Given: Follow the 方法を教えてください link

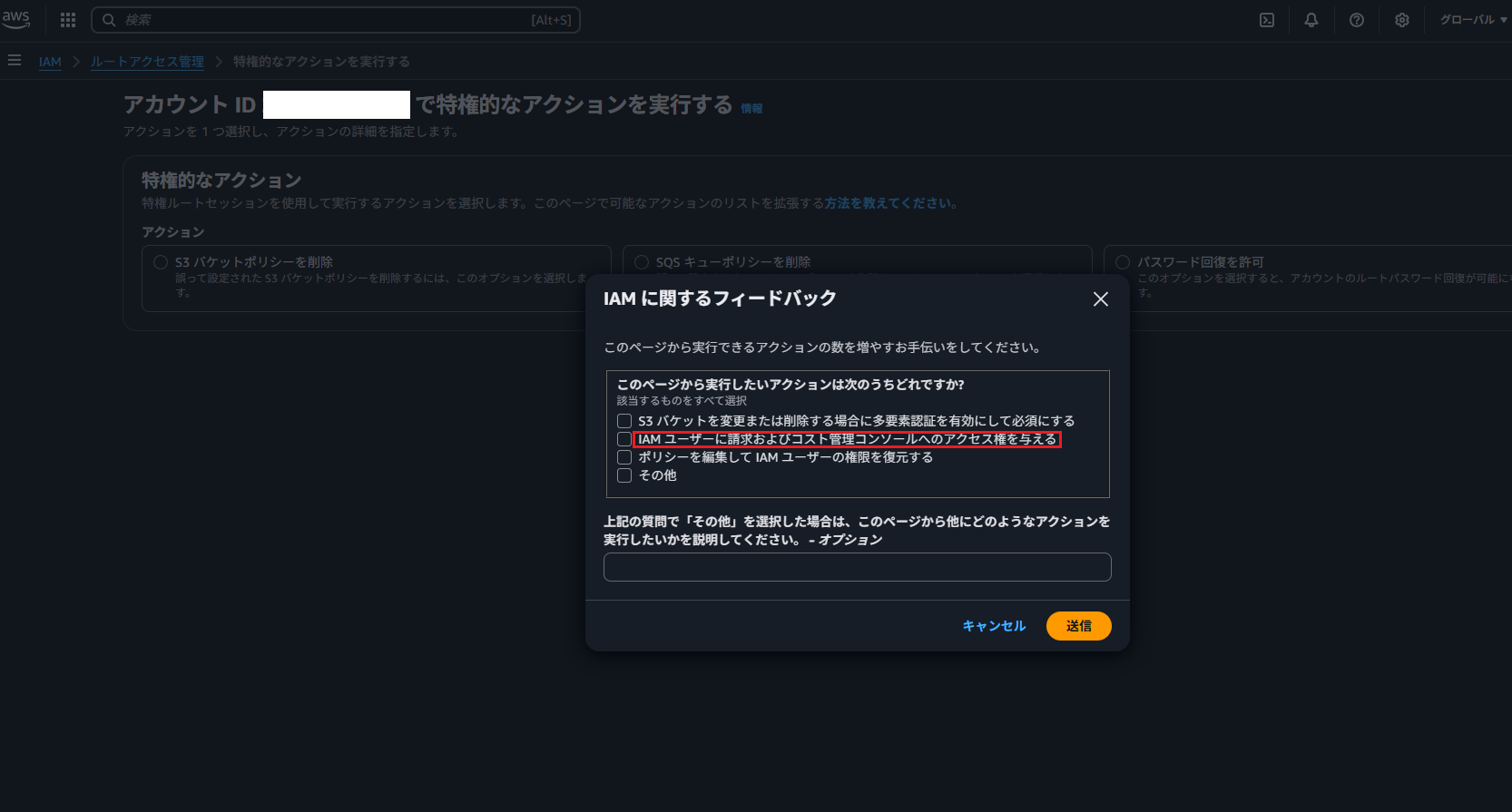Looking at the screenshot, I should pos(889,203).
